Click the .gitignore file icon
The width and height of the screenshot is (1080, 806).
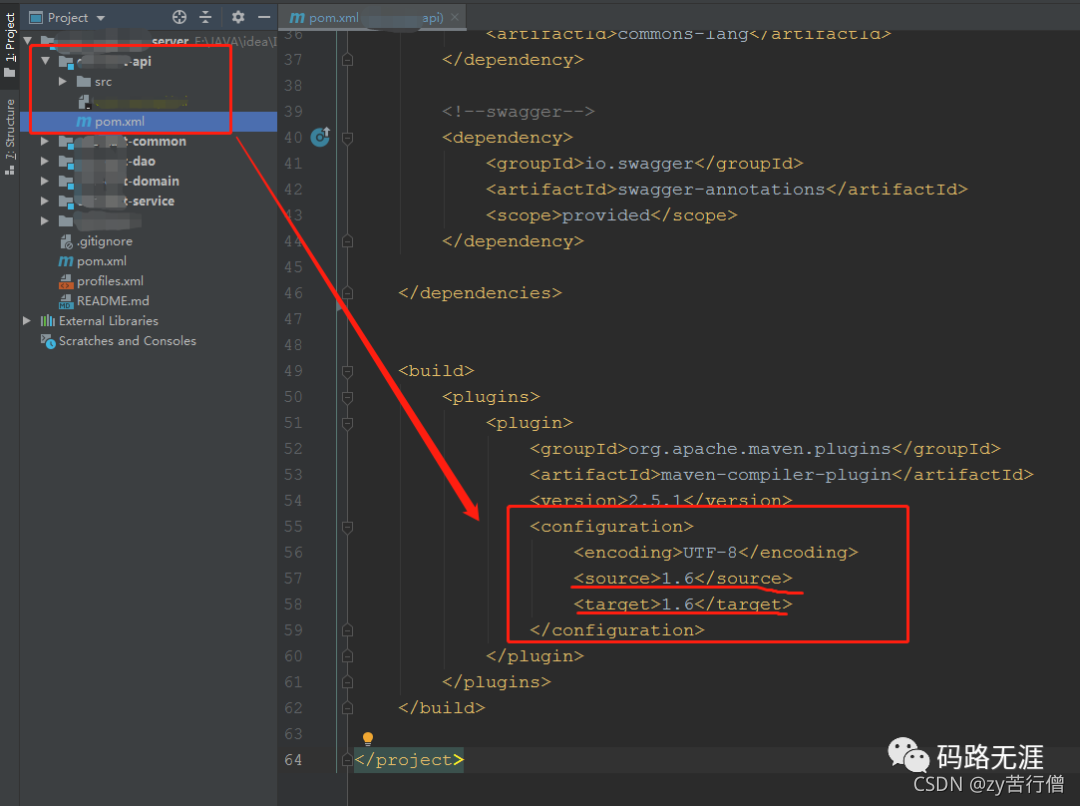(x=66, y=241)
